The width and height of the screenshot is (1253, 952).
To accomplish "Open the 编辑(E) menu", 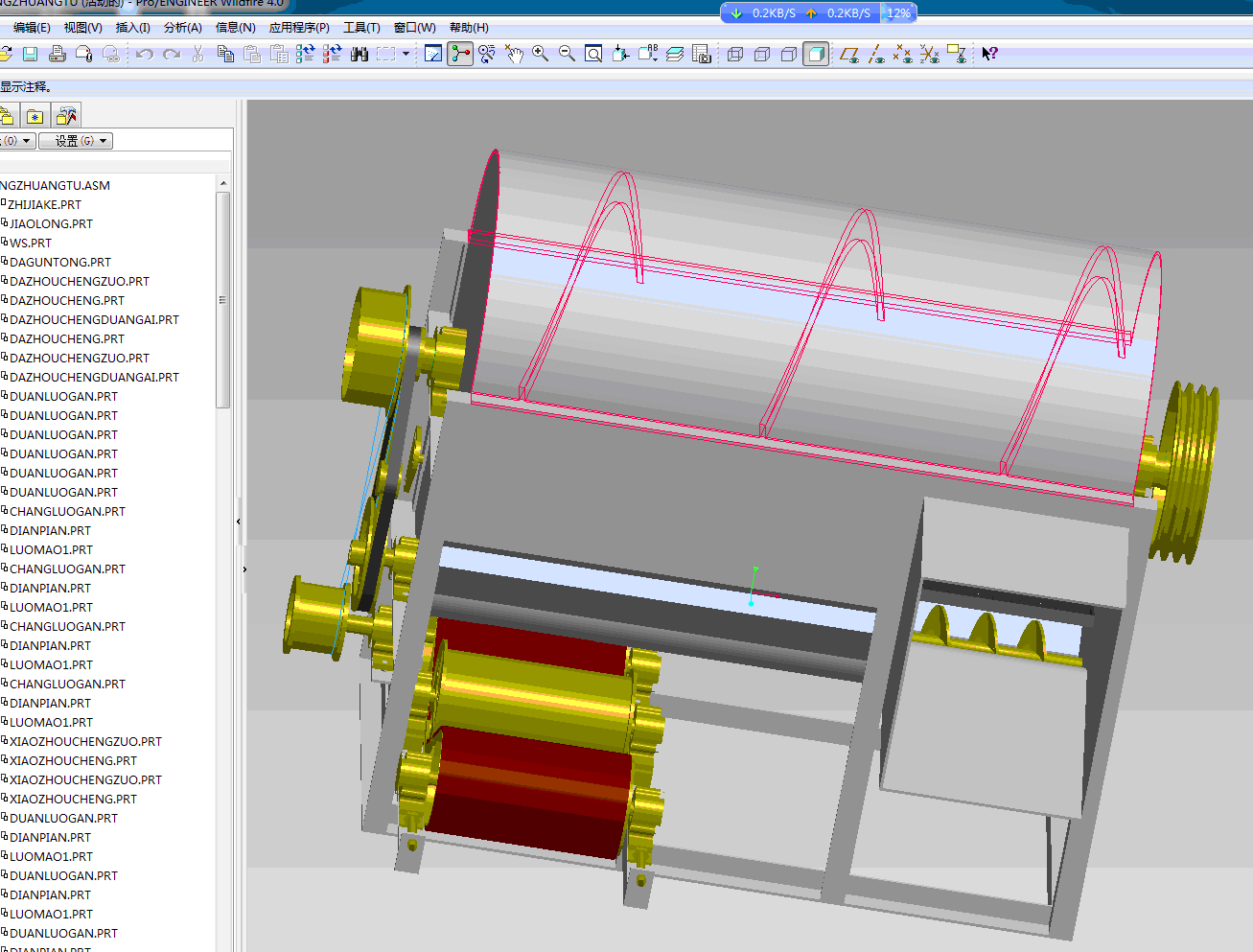I will point(32,28).
